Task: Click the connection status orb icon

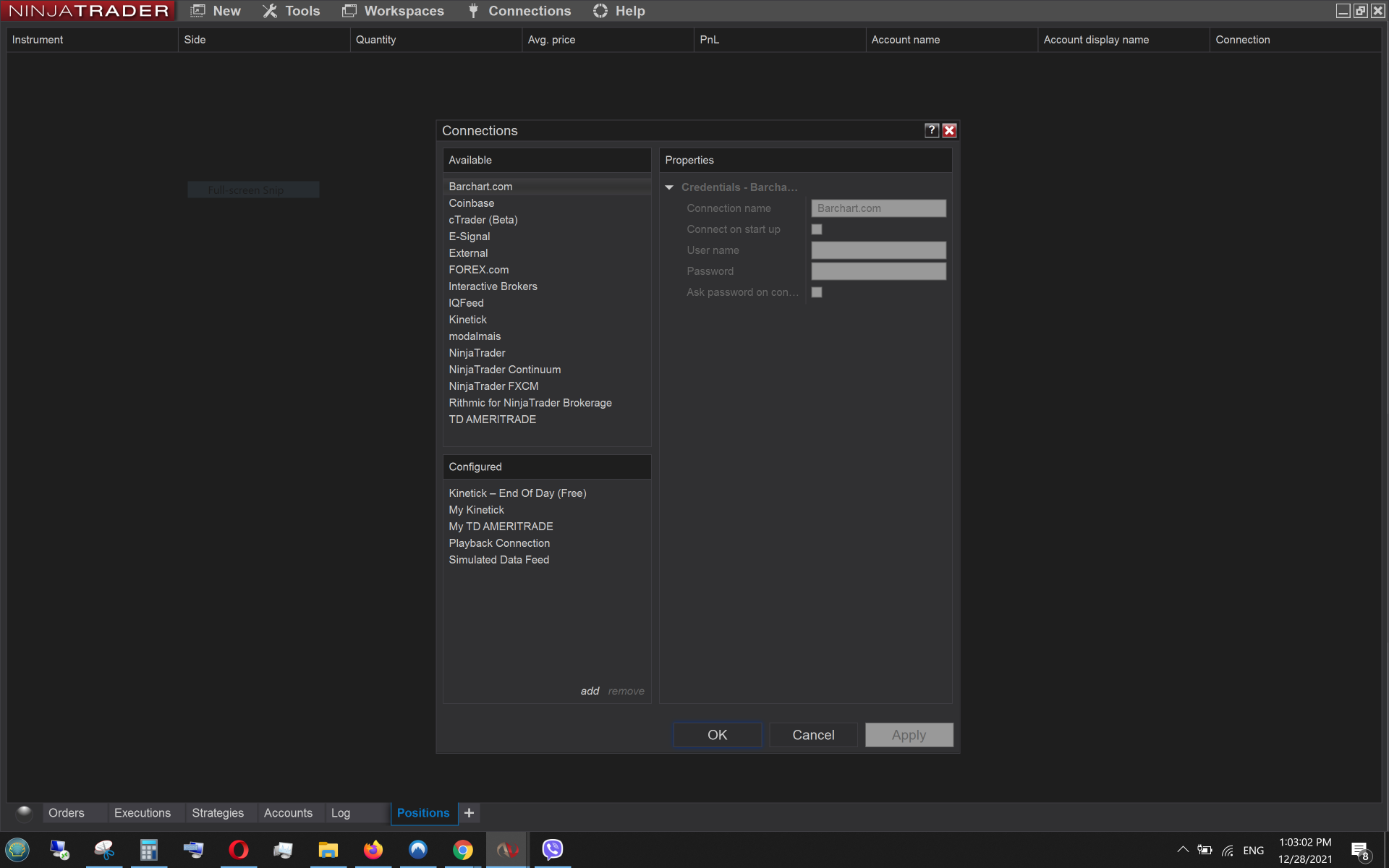Action: click(x=24, y=813)
